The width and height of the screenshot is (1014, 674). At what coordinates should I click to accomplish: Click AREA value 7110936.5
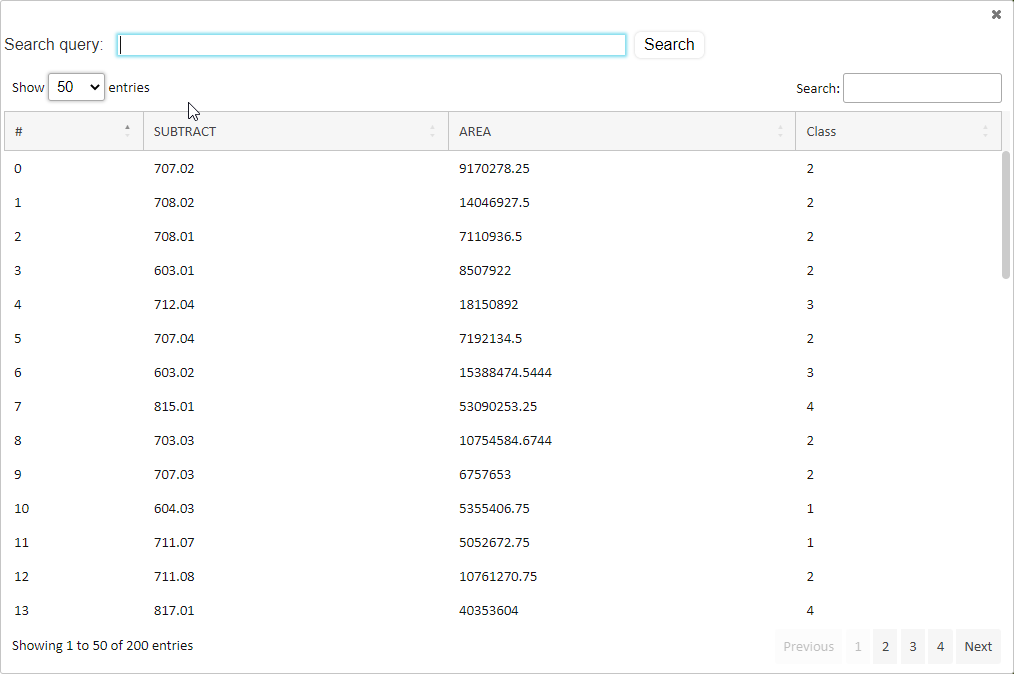490,237
